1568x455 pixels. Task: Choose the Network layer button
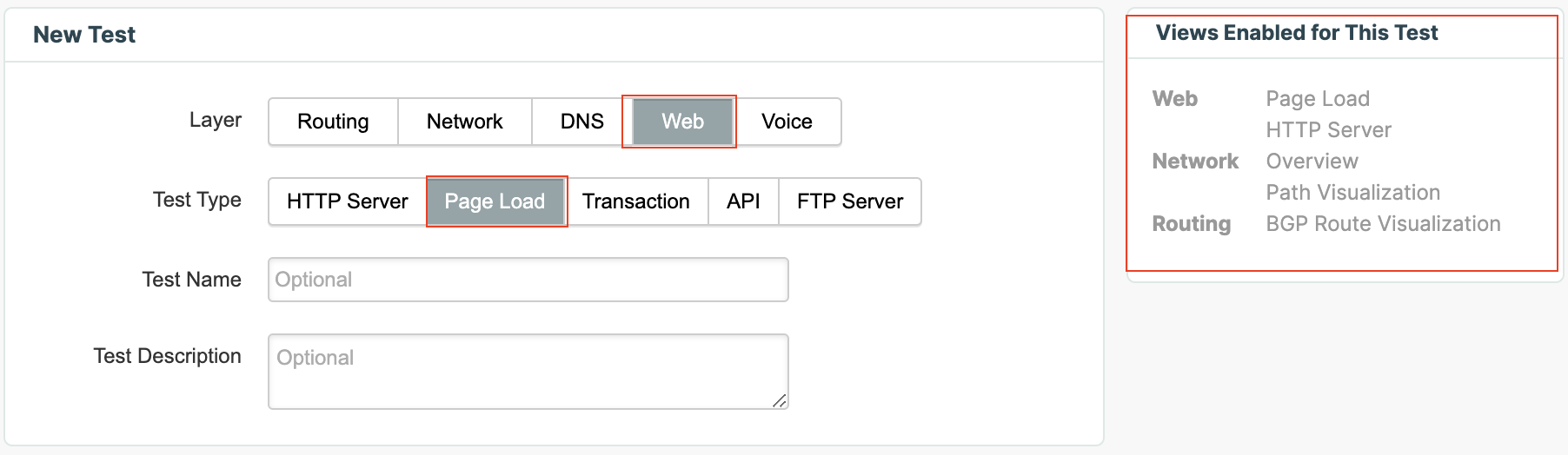[464, 122]
